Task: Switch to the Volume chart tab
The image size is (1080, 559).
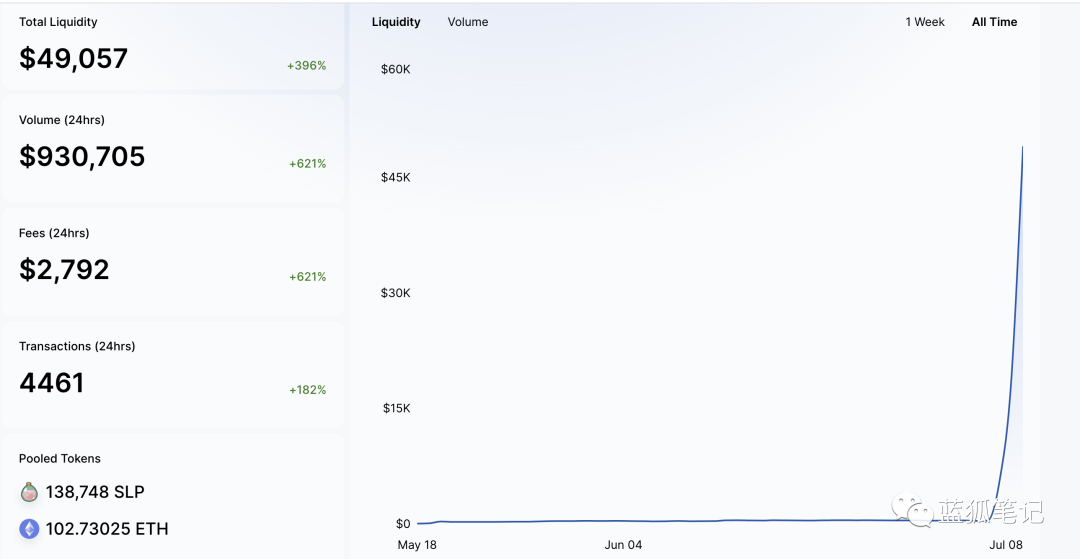Action: tap(468, 22)
